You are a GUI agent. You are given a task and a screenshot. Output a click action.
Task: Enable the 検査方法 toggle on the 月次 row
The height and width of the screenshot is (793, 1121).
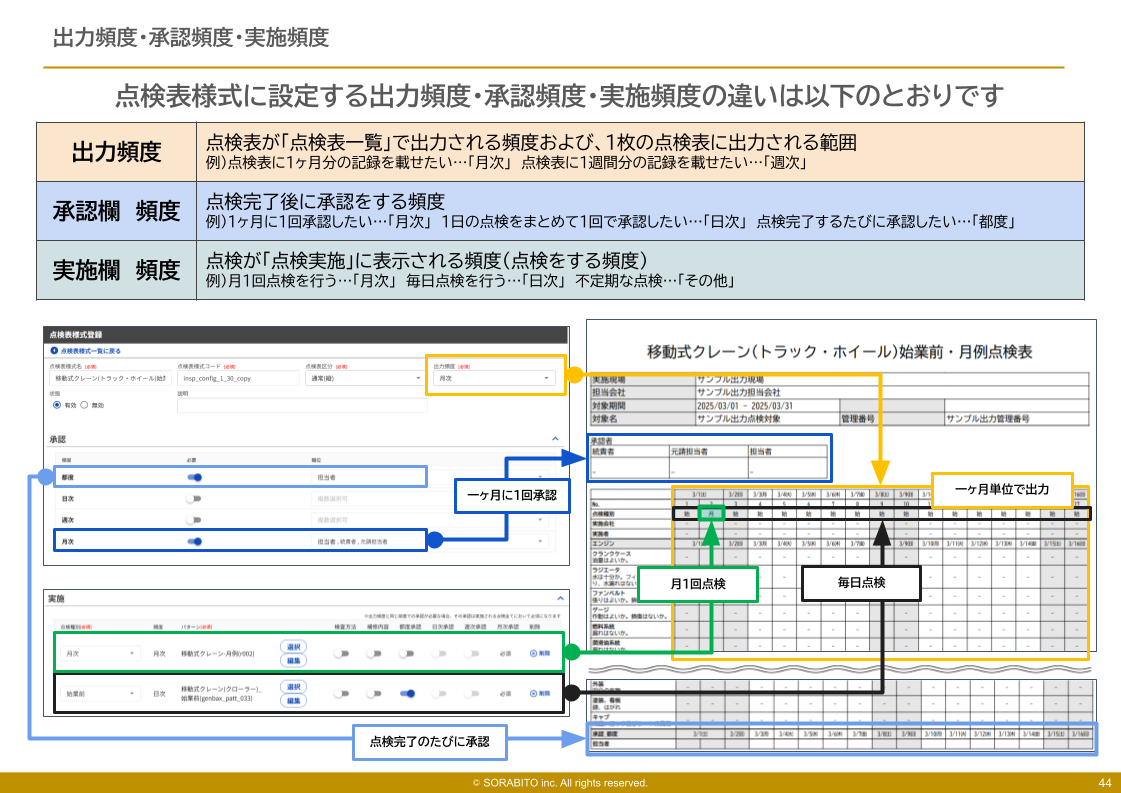(342, 652)
